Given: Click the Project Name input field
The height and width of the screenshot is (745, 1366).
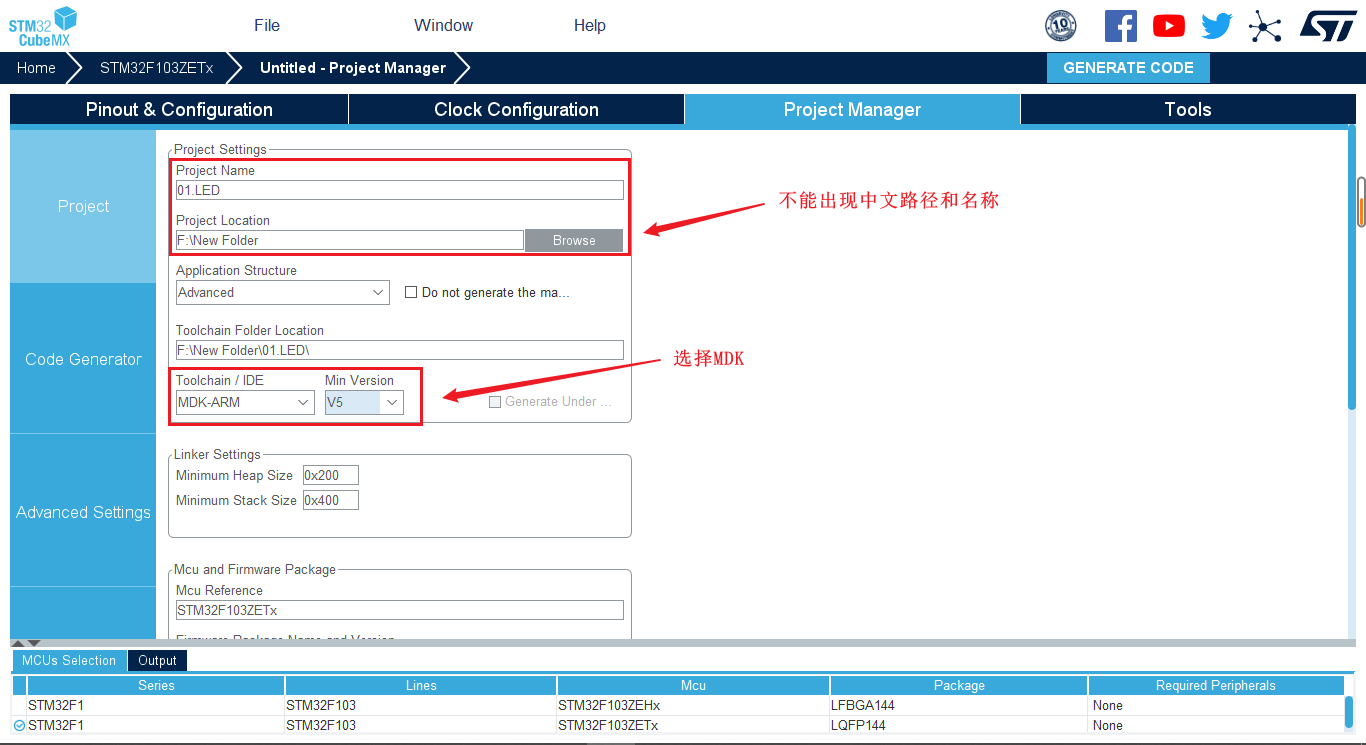Looking at the screenshot, I should tap(400, 190).
